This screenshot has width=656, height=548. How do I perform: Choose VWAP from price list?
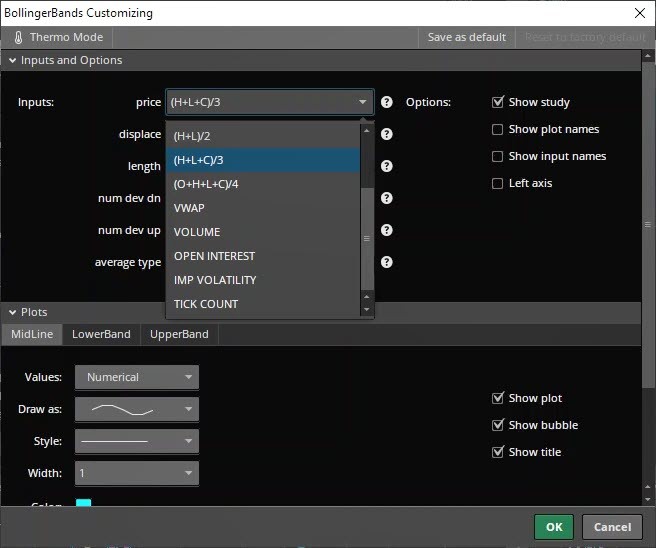tap(263, 208)
